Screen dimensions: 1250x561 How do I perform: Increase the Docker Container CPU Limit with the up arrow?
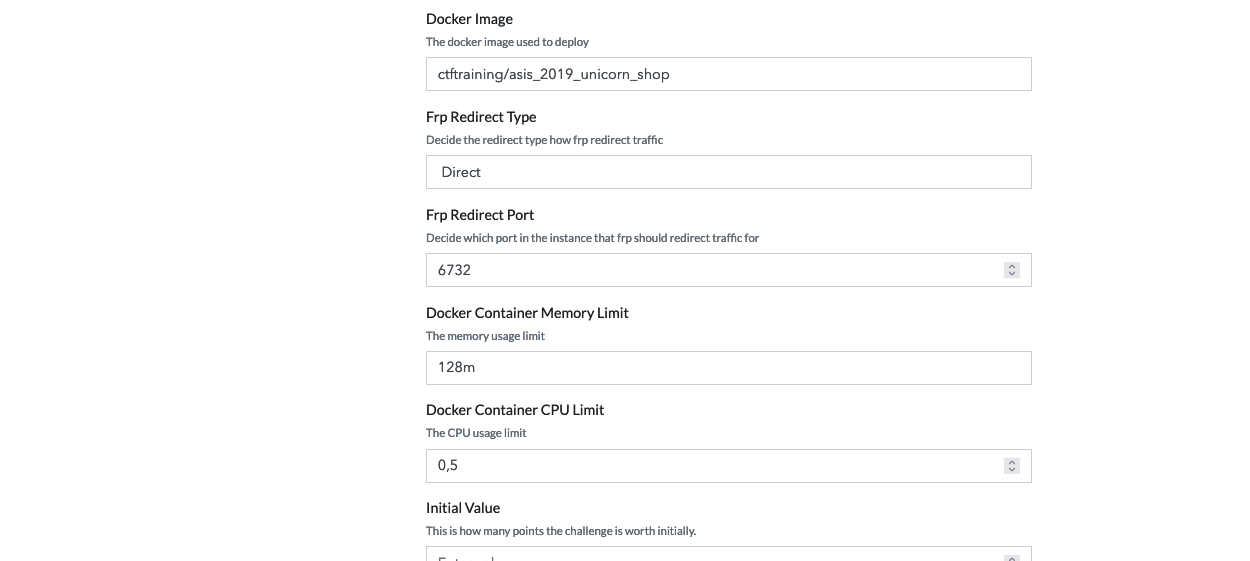tap(1012, 462)
